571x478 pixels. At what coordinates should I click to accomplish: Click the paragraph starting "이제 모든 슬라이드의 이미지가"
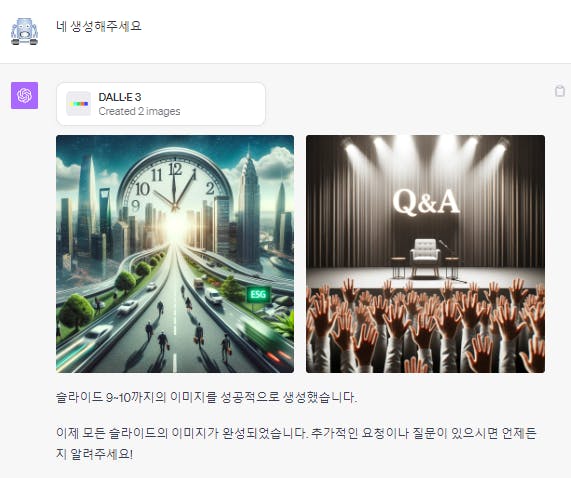[x=296, y=443]
